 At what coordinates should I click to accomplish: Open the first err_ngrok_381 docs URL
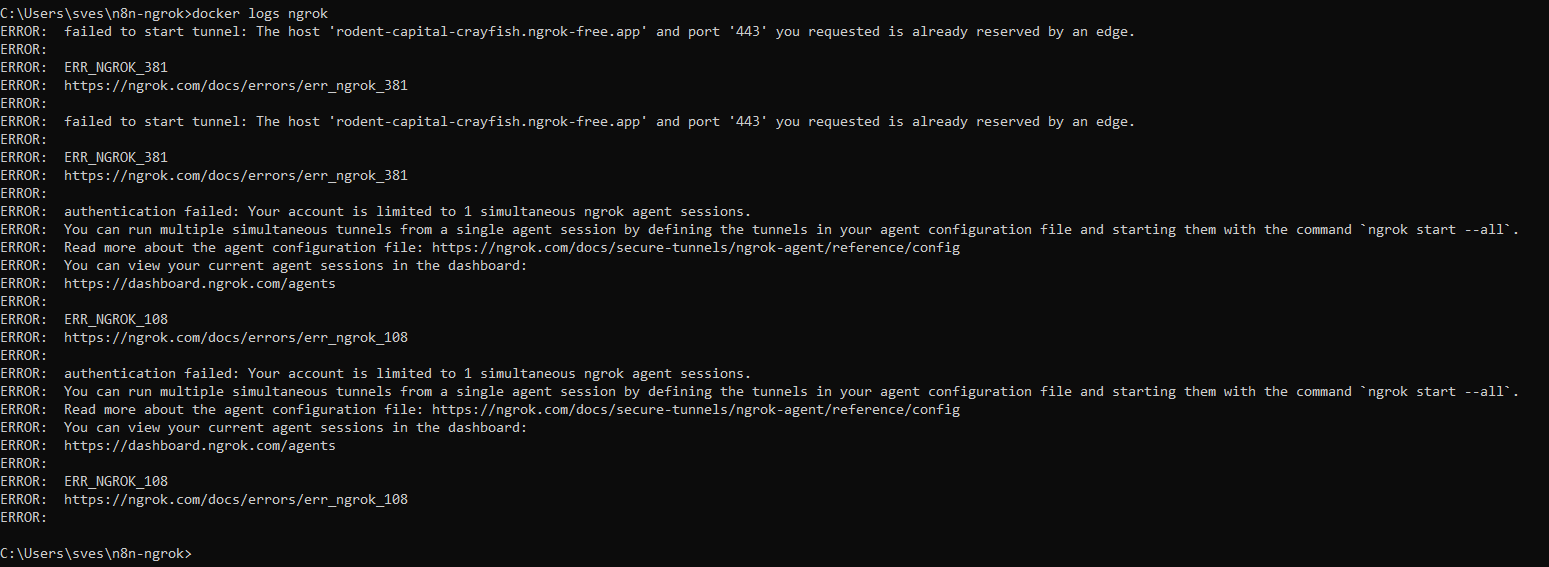point(236,85)
